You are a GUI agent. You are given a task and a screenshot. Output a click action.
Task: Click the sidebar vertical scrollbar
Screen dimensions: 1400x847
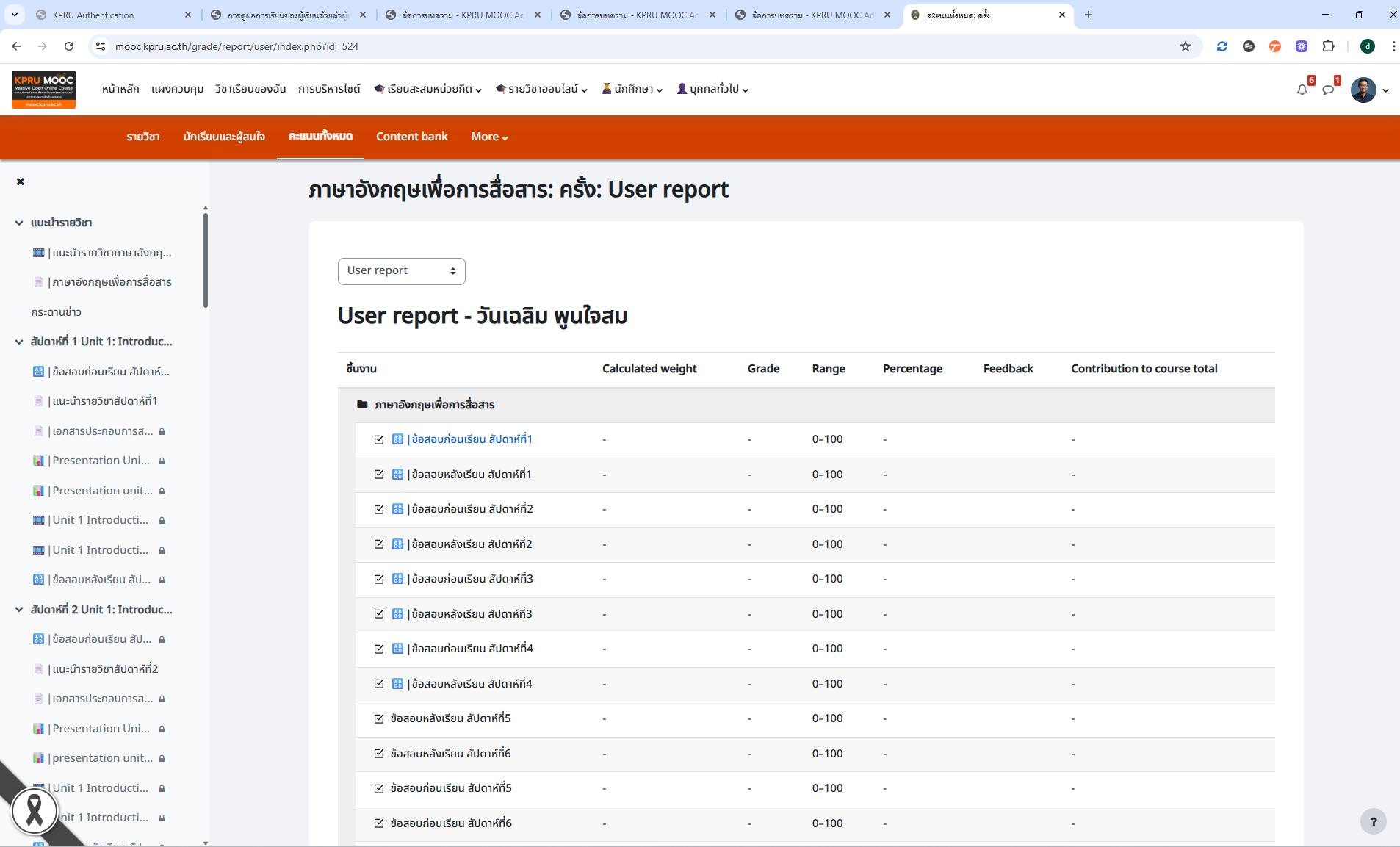click(206, 260)
